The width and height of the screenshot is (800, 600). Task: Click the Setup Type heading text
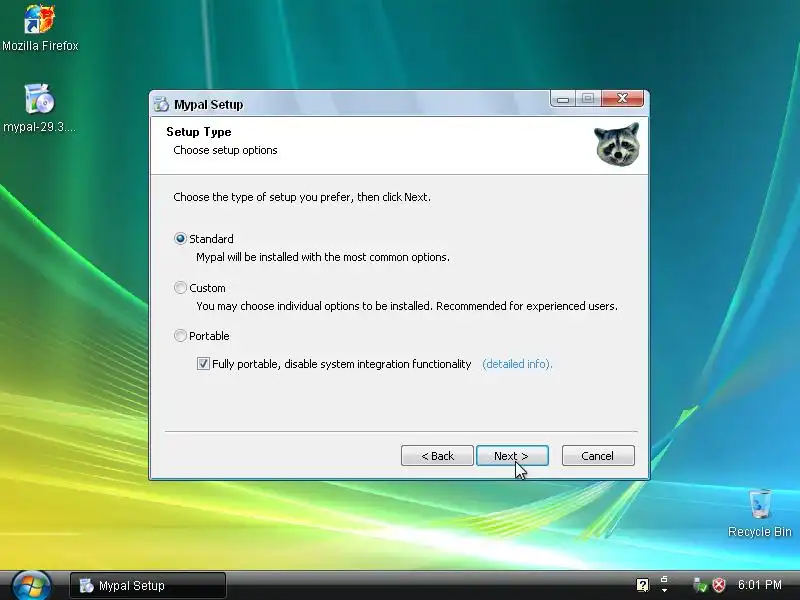pyautogui.click(x=198, y=132)
